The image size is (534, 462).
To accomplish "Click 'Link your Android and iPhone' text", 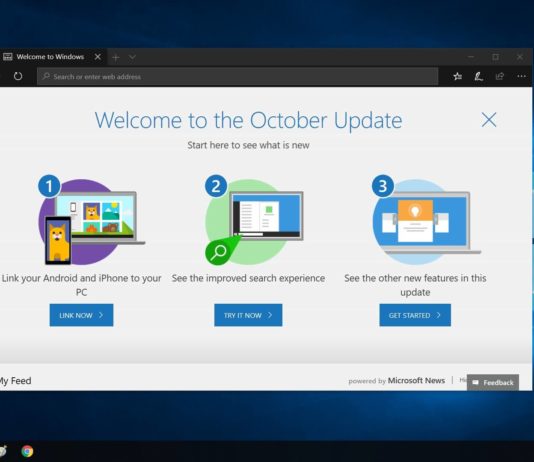I will click(81, 285).
